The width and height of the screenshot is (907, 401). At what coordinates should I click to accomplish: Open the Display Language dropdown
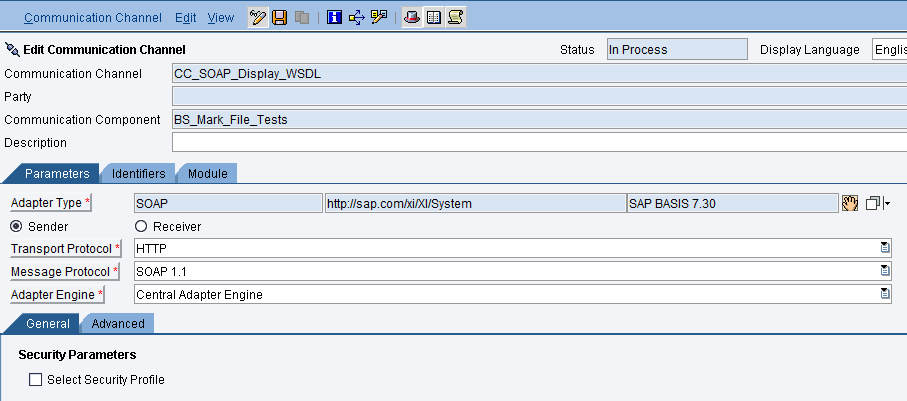point(890,50)
